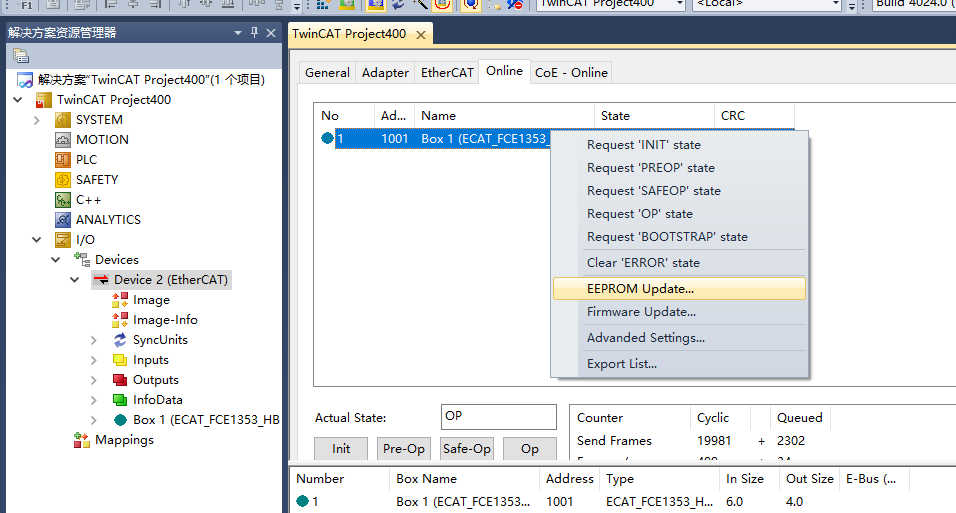Close the TwinCAT Project400 document tab
The height and width of the screenshot is (513, 956).
coord(421,35)
